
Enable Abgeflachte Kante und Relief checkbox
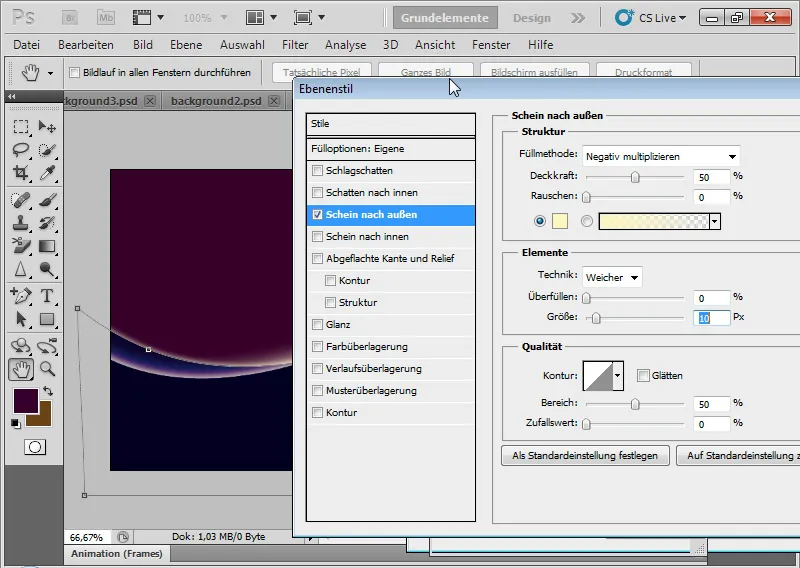tap(317, 258)
